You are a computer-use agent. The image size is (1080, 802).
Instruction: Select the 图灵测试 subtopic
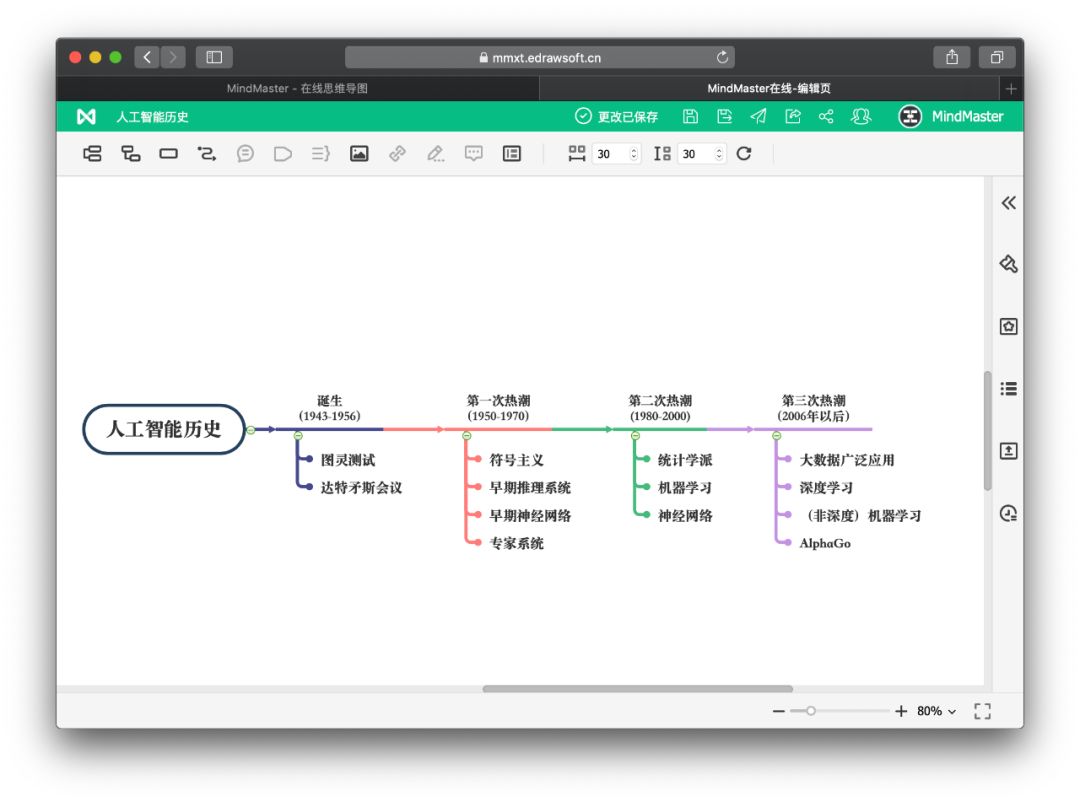tap(348, 460)
